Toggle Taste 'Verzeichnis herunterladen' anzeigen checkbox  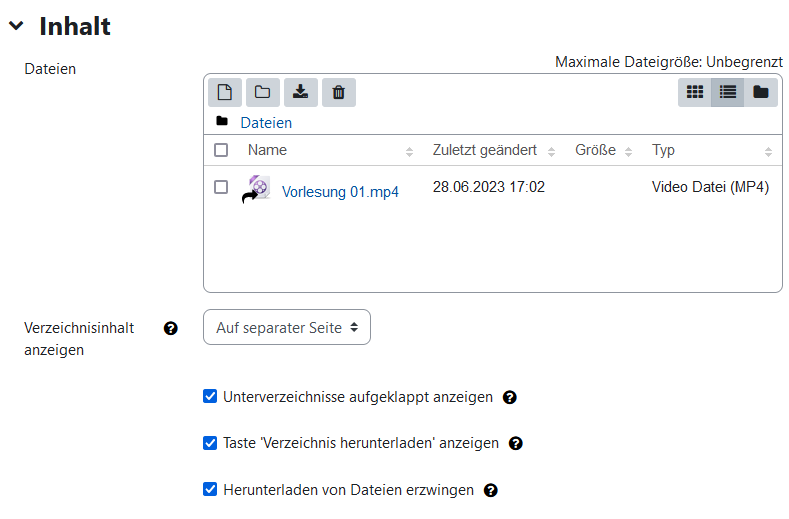point(210,443)
